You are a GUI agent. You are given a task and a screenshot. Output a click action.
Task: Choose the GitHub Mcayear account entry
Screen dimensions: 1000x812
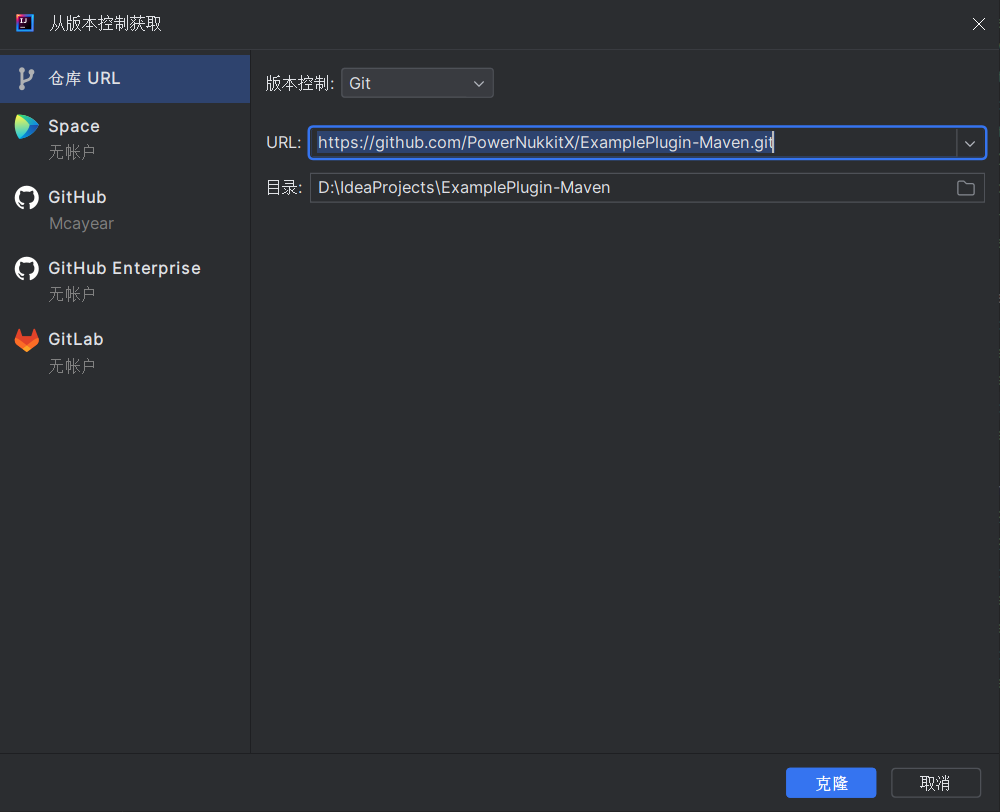click(125, 210)
